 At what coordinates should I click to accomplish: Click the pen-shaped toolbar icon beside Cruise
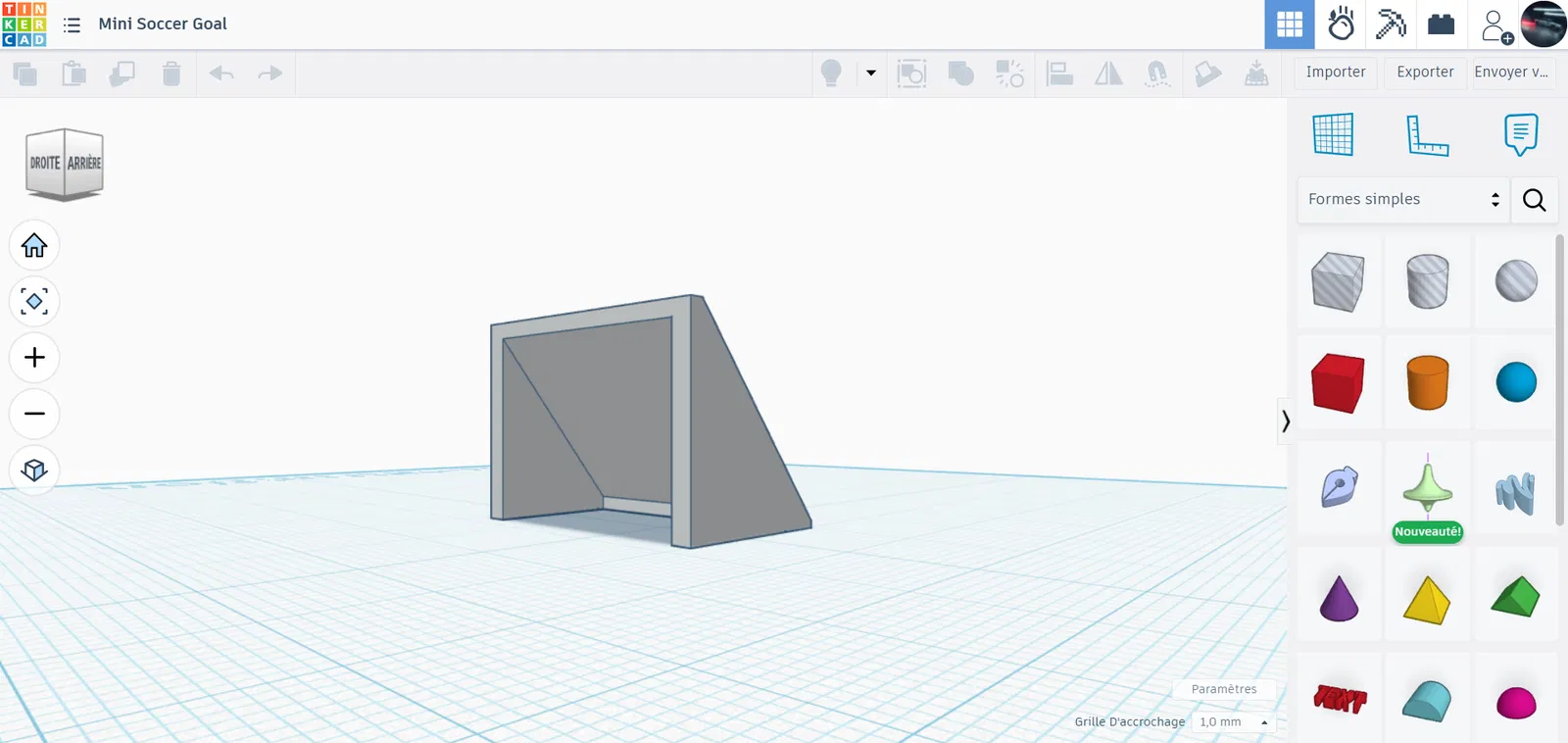(x=1207, y=74)
